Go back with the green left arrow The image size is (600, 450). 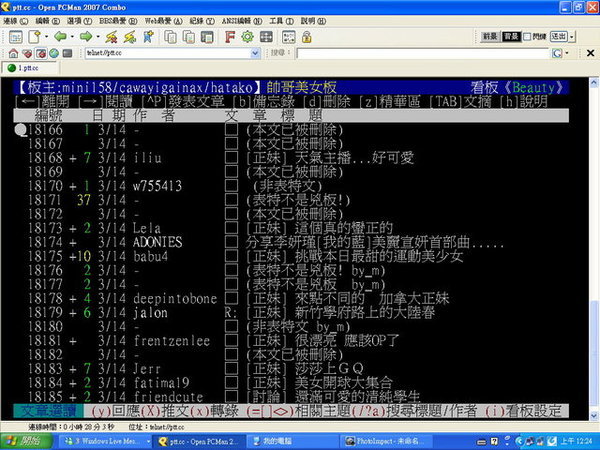pyautogui.click(x=60, y=37)
